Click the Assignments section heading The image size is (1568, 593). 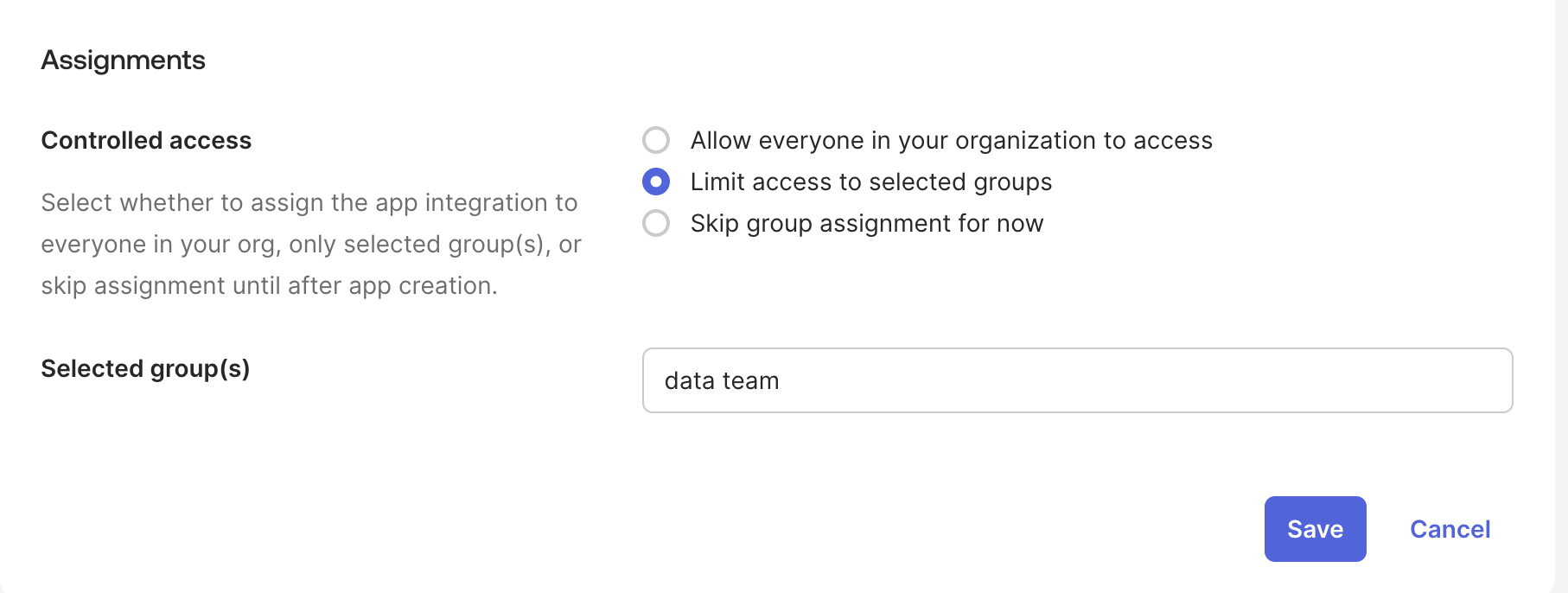tap(123, 60)
